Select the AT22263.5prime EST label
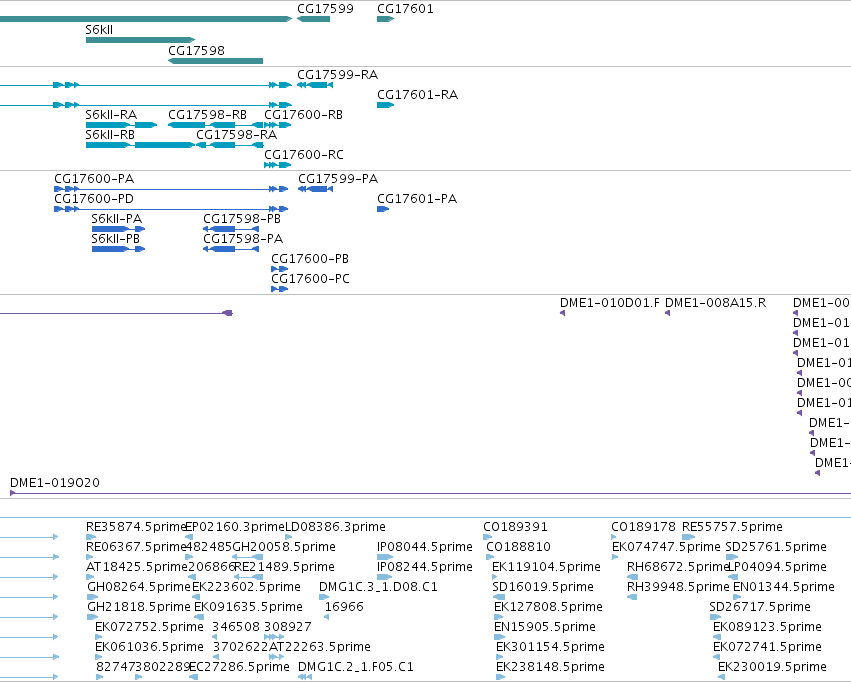 (x=320, y=647)
